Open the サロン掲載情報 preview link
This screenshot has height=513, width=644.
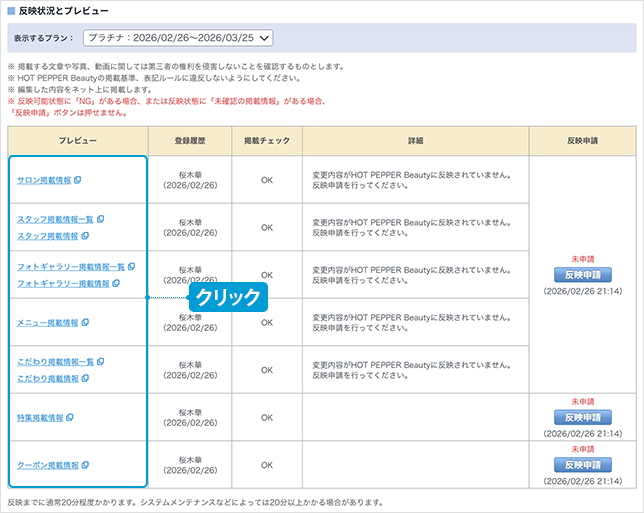click(44, 180)
